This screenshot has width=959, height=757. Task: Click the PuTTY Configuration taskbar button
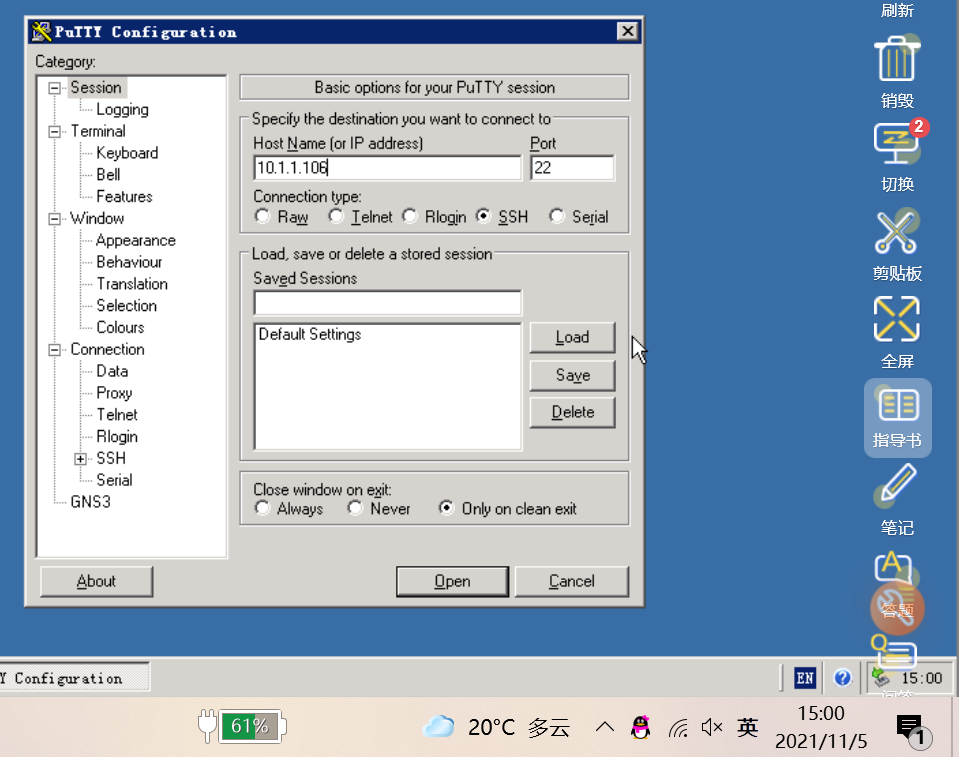pyautogui.click(x=73, y=678)
